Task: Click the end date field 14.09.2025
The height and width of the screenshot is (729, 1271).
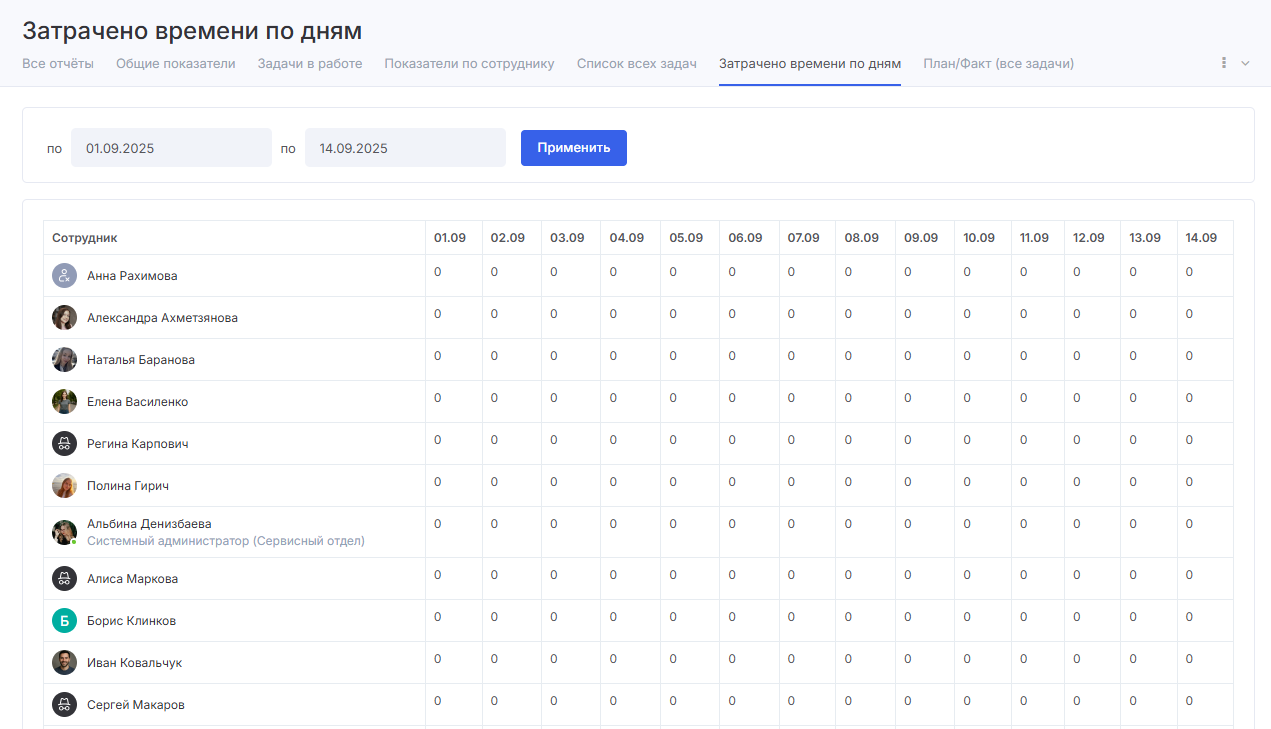Action: coord(405,148)
